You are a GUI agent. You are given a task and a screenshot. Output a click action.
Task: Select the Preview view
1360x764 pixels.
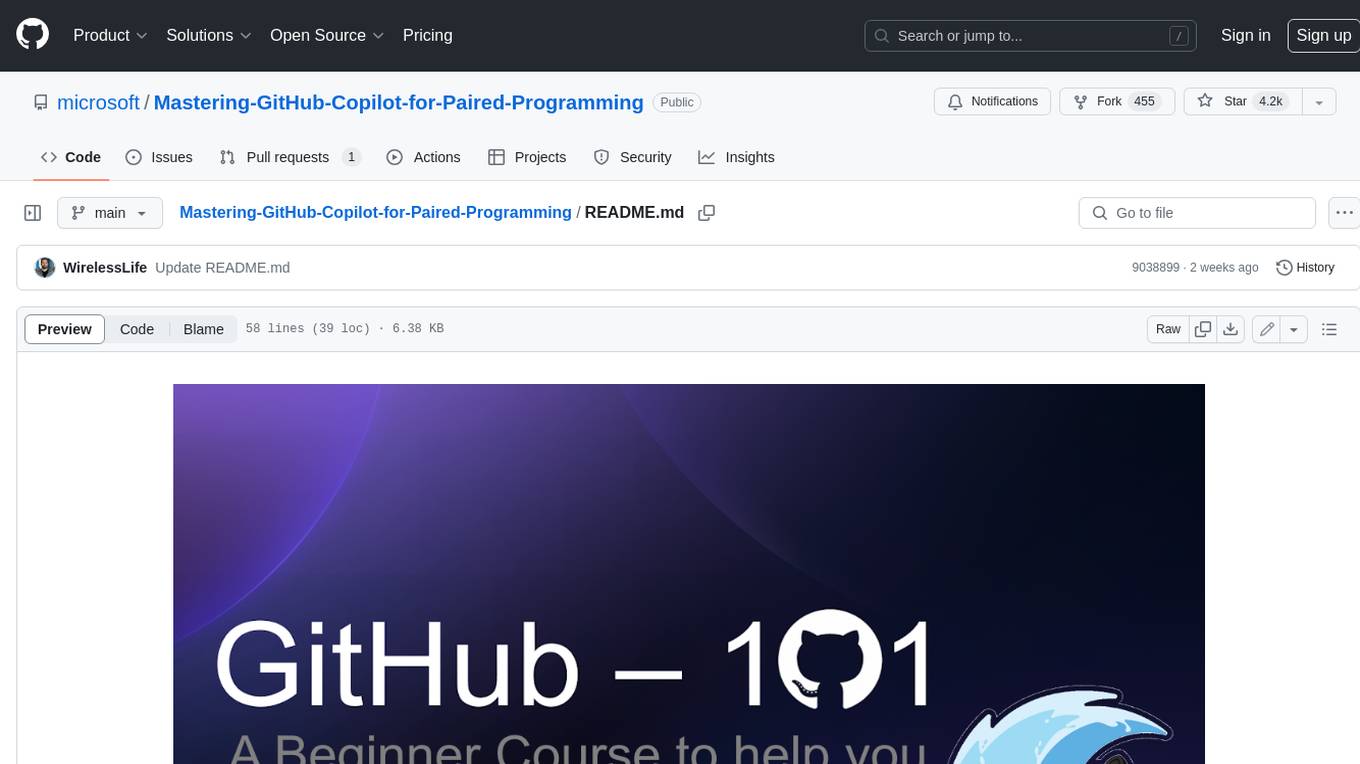pyautogui.click(x=65, y=329)
